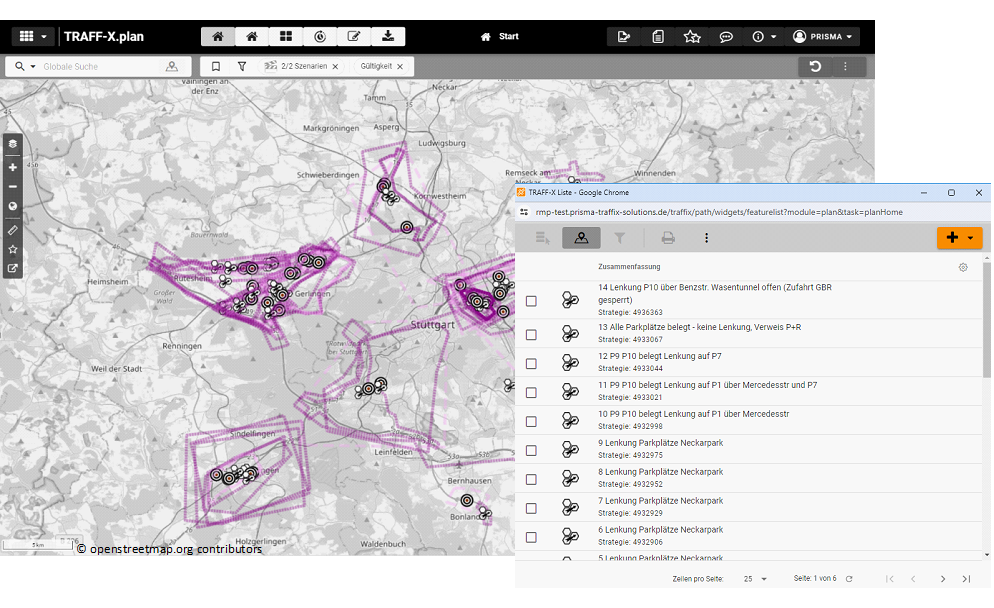Click the map filter funnel icon

[x=242, y=67]
